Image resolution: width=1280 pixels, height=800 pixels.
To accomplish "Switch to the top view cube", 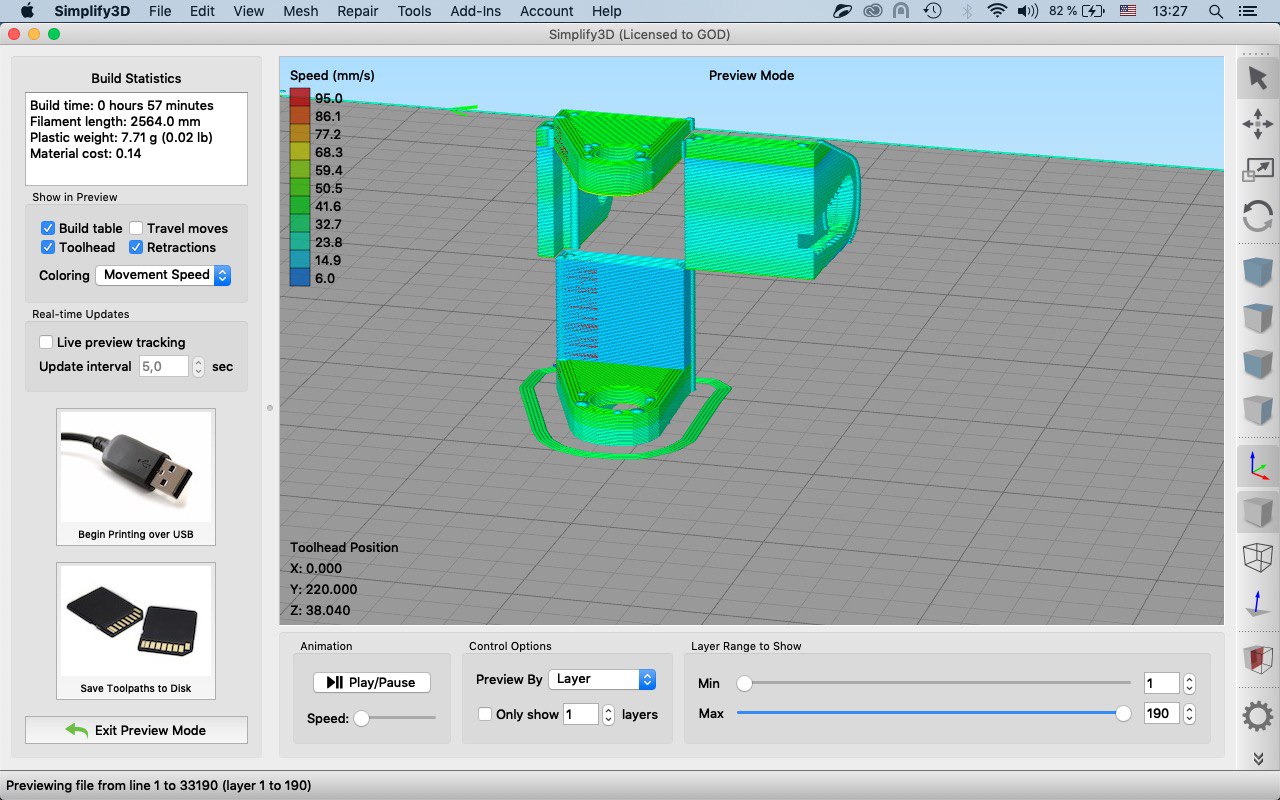I will click(1257, 318).
